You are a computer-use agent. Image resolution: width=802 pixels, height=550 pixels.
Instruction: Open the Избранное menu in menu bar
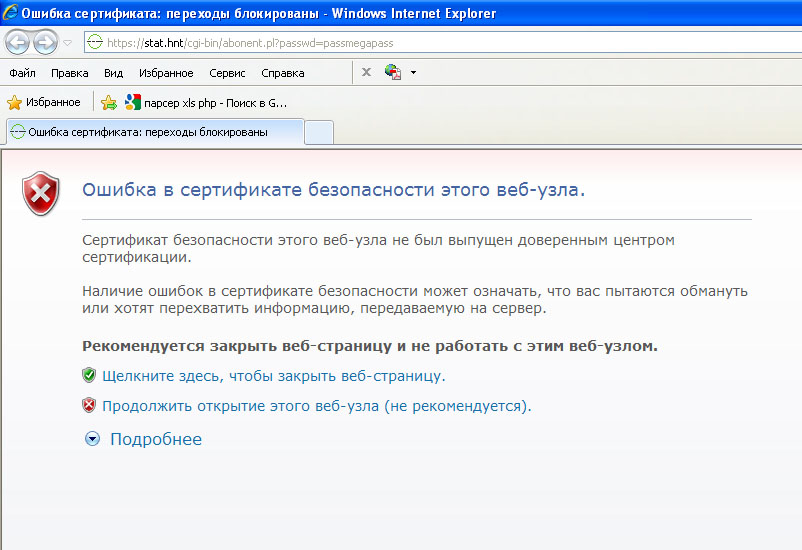(166, 73)
